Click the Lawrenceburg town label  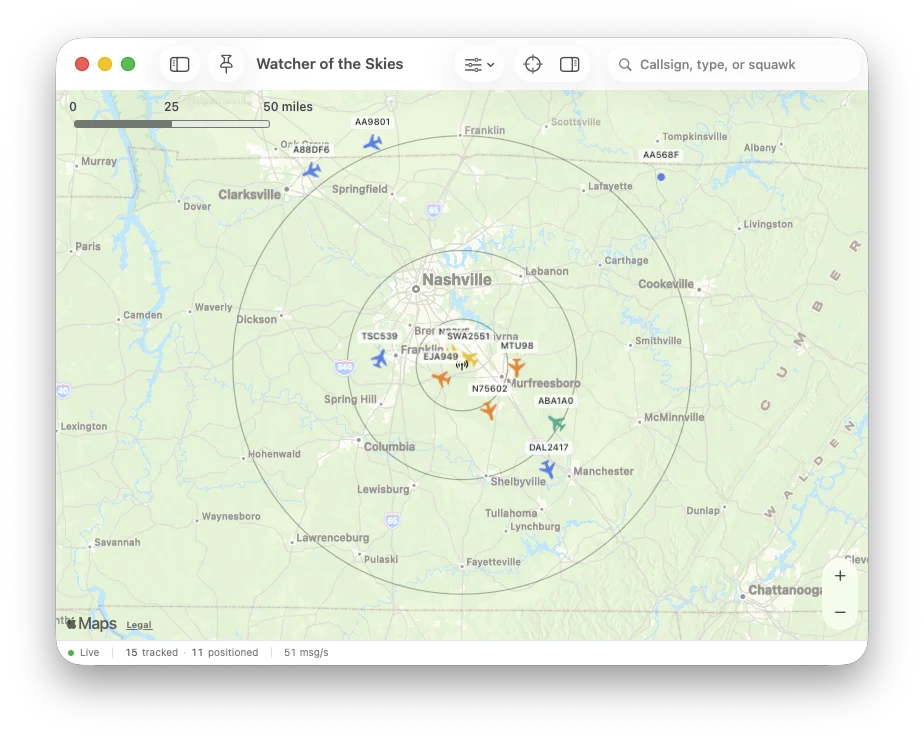pyautogui.click(x=332, y=537)
